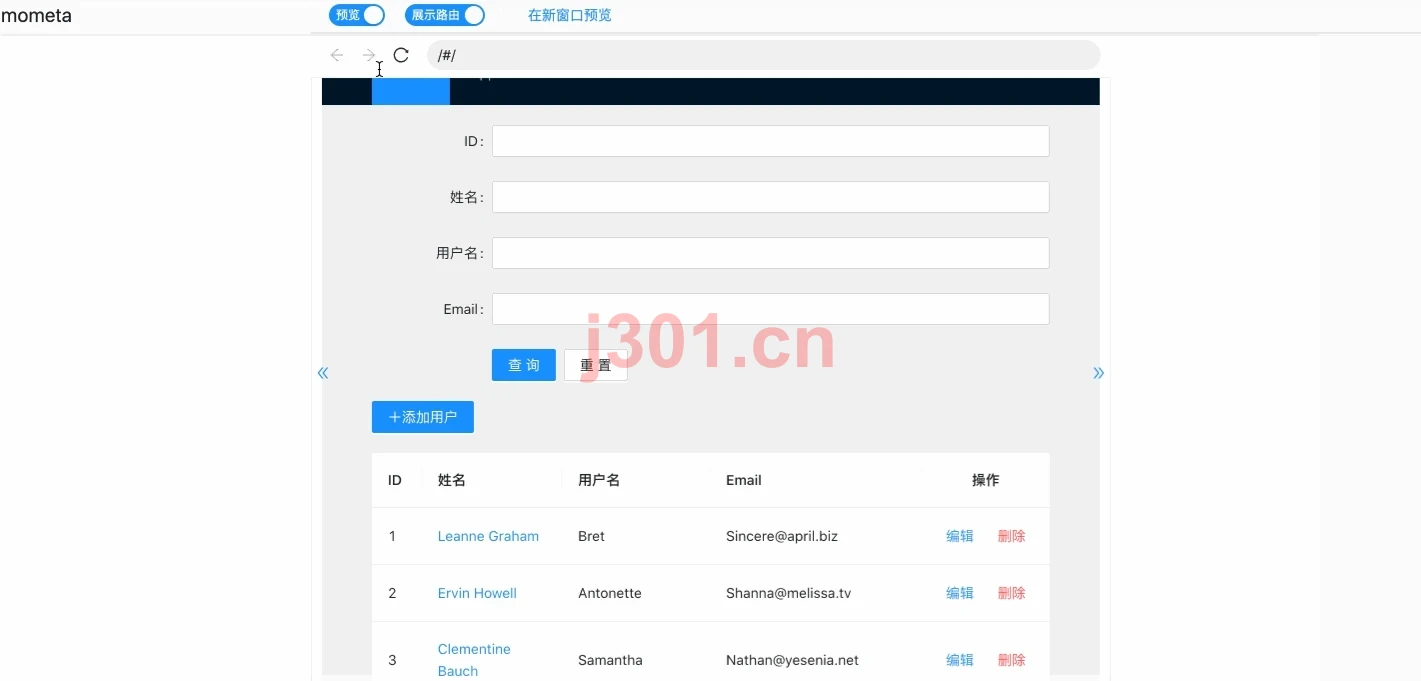
Task: Click into the 用户名 input field
Action: (770, 253)
